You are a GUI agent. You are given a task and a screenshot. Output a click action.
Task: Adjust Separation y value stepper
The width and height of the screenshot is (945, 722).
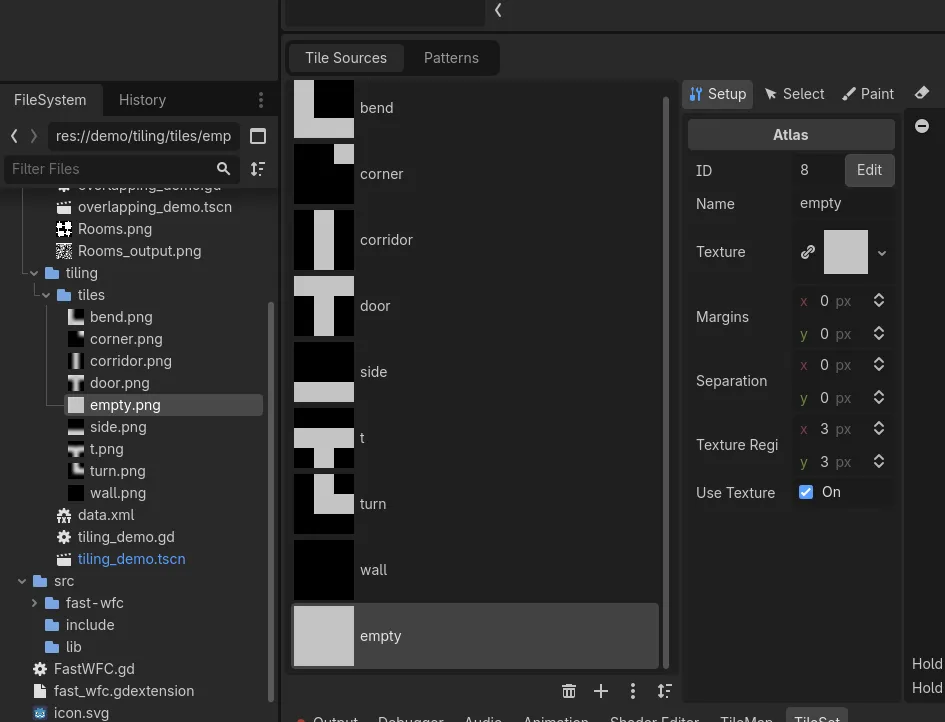(x=879, y=398)
